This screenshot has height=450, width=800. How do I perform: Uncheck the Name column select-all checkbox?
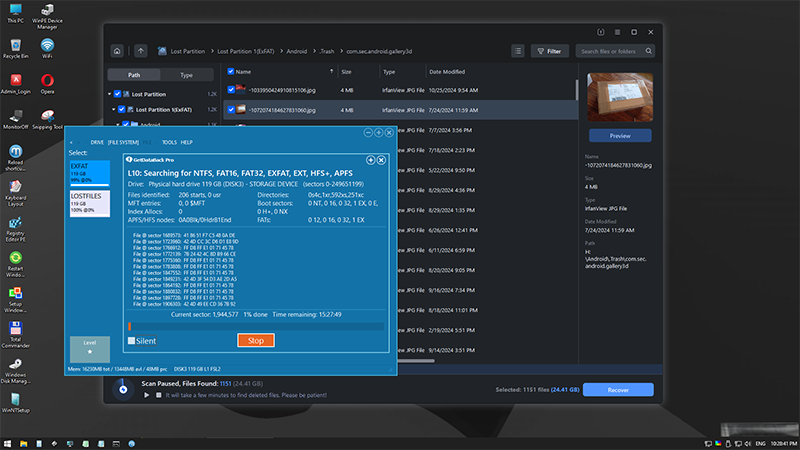pyautogui.click(x=232, y=72)
